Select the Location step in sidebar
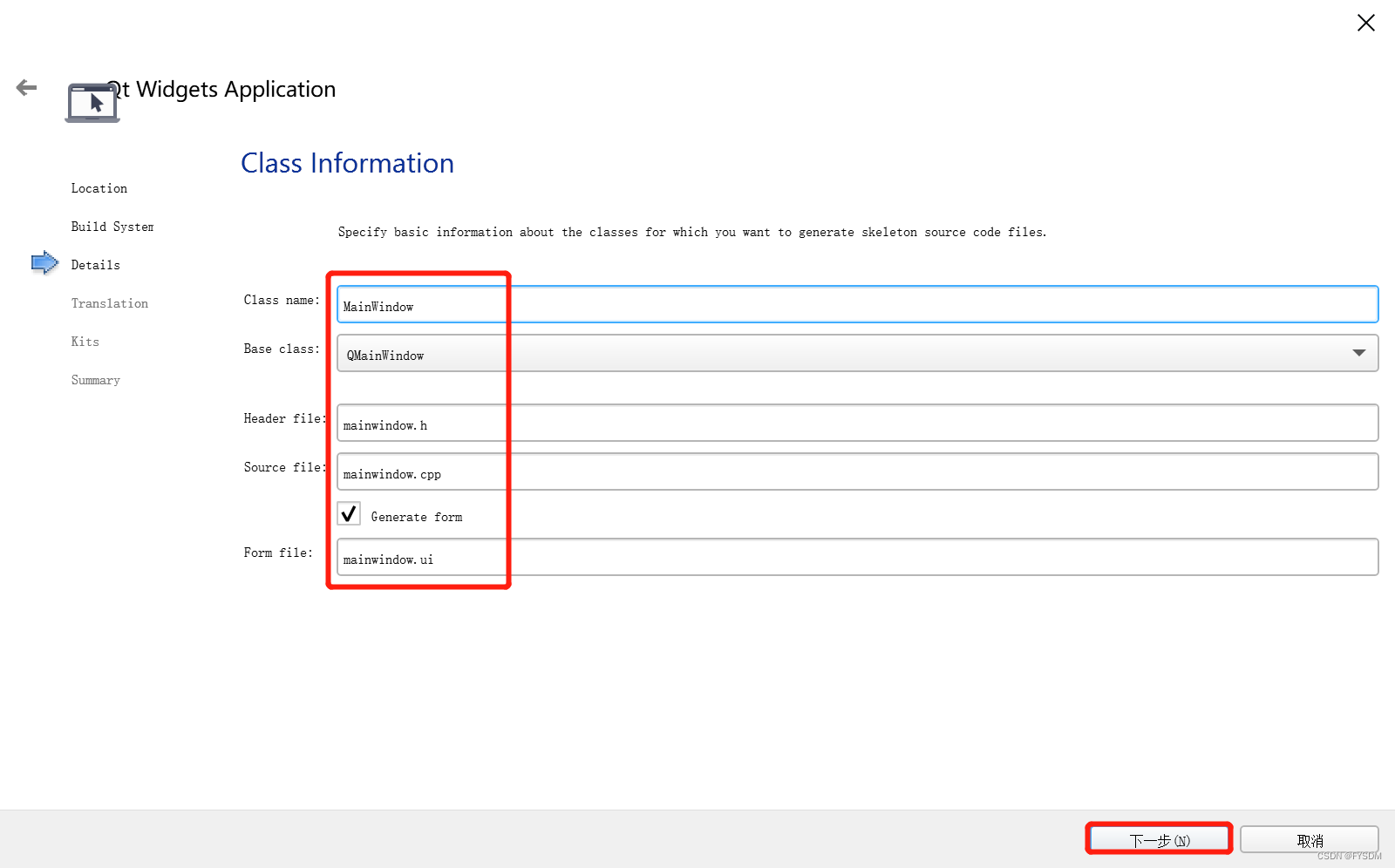Viewport: 1395px width, 868px height. click(99, 188)
